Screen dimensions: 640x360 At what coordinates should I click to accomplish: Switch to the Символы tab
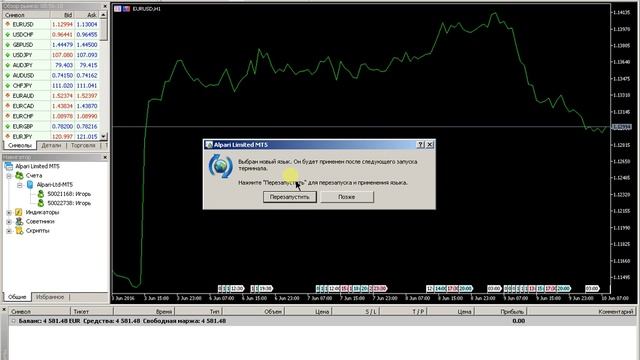click(20, 145)
